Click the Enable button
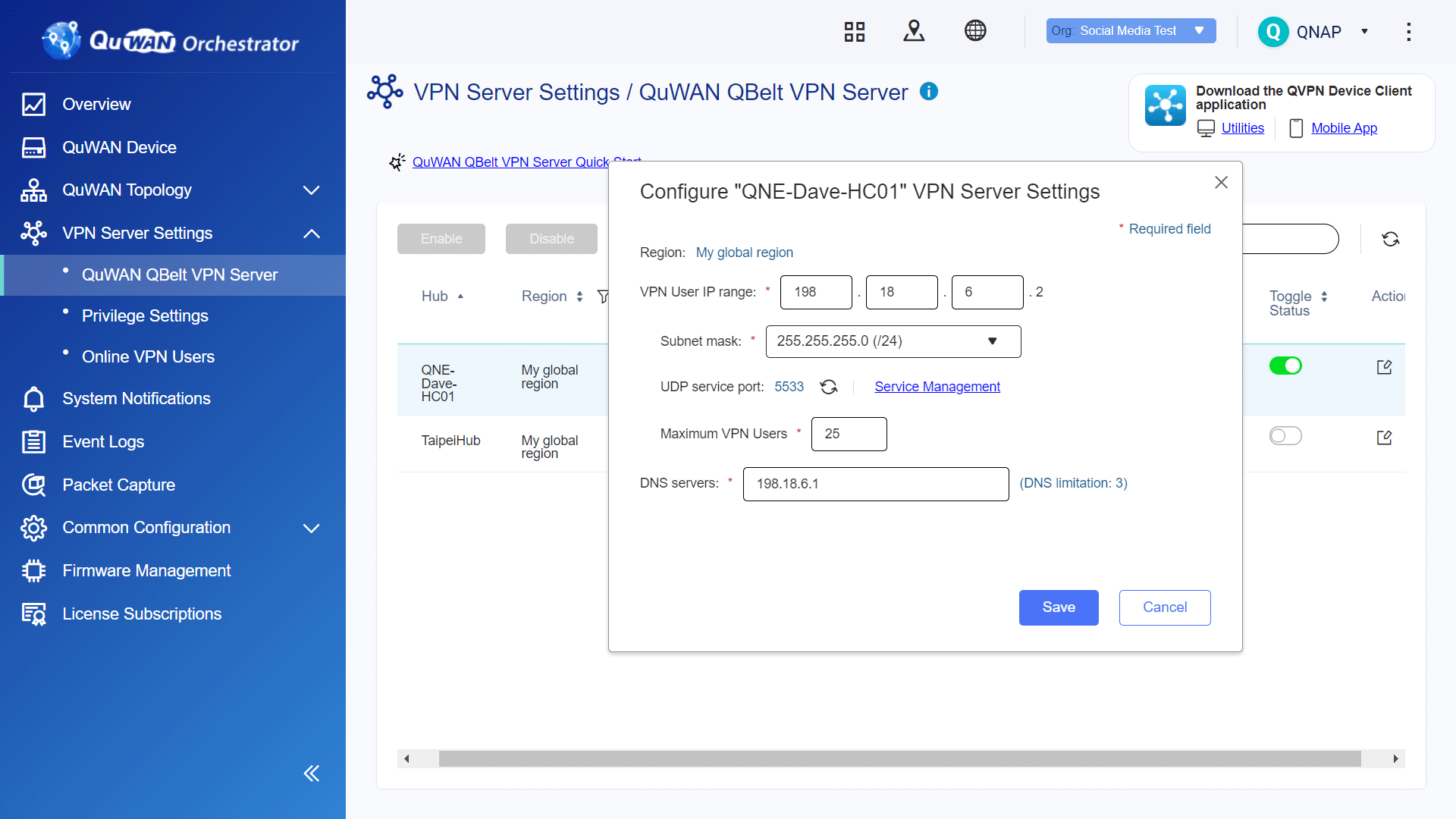Image resolution: width=1456 pixels, height=819 pixels. coord(441,239)
